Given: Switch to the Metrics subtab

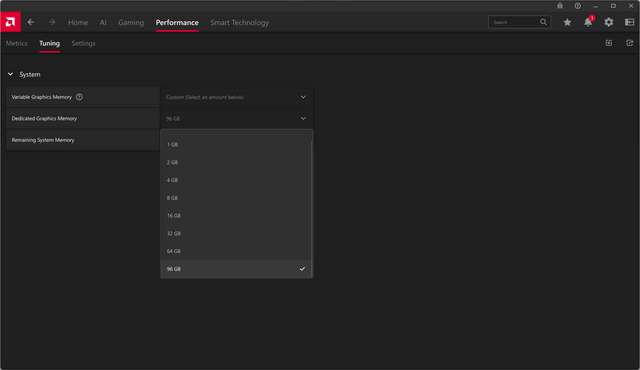Looking at the screenshot, I should click(17, 43).
